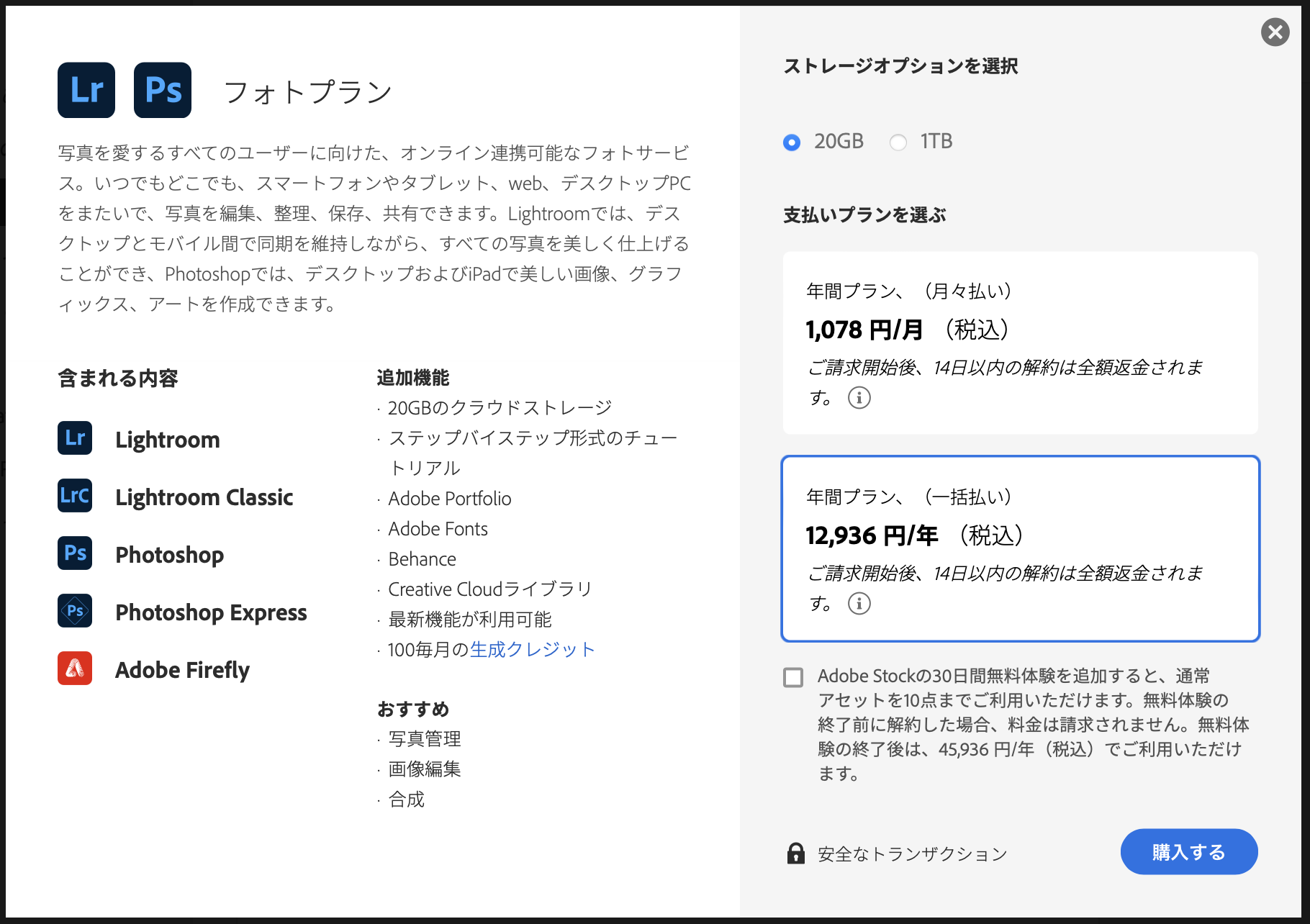The height and width of the screenshot is (924, 1310).
Task: Choose the 1,078 円/月 monthly payment plan
Action: click(x=1020, y=343)
